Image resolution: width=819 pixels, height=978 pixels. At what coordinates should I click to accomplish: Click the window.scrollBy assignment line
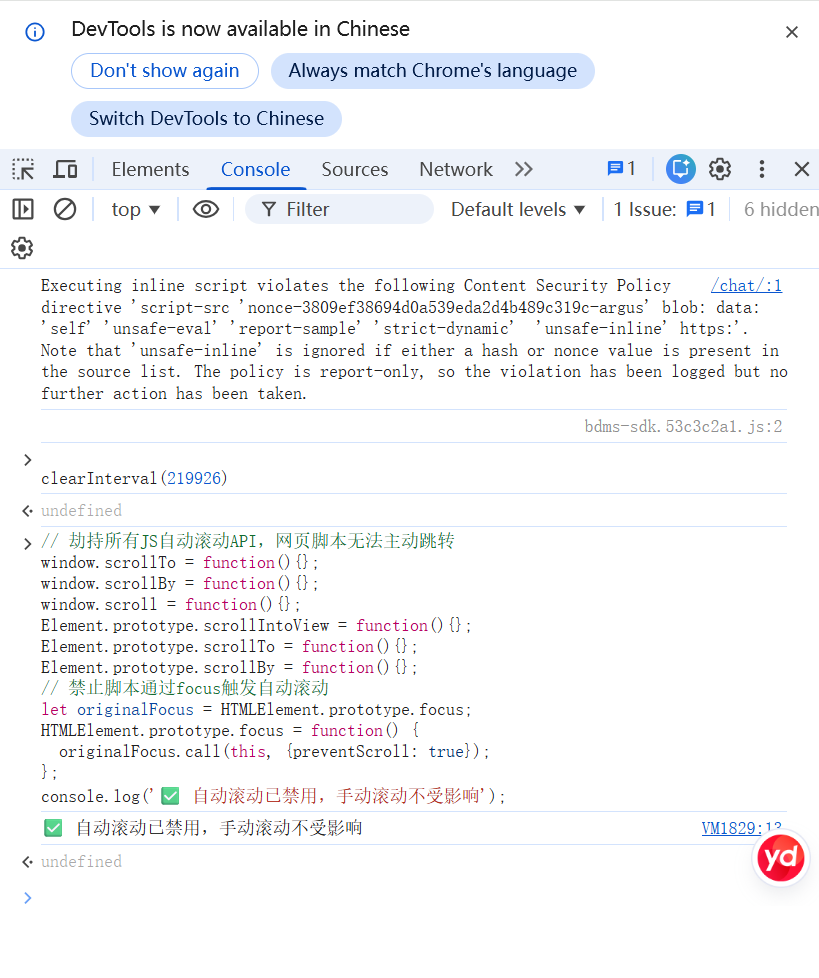tap(180, 584)
